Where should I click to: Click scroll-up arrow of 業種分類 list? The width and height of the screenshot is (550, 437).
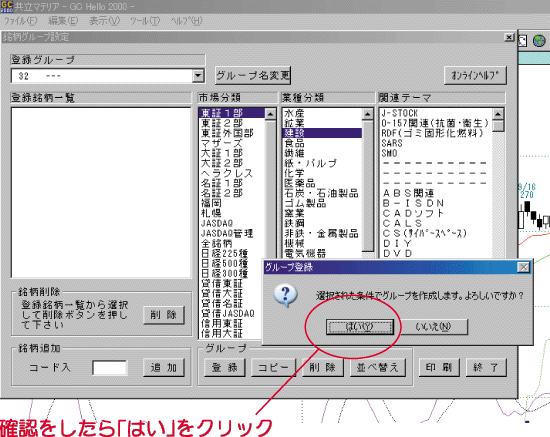368,114
